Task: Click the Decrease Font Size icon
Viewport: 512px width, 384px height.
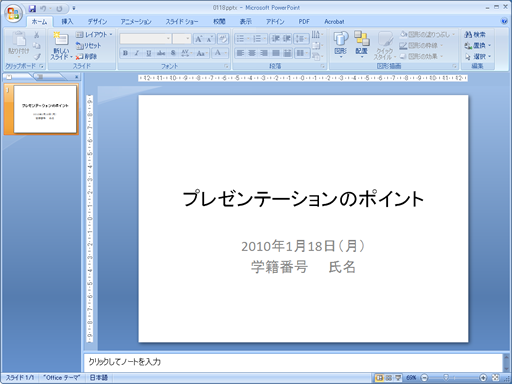Action: tap(210, 39)
